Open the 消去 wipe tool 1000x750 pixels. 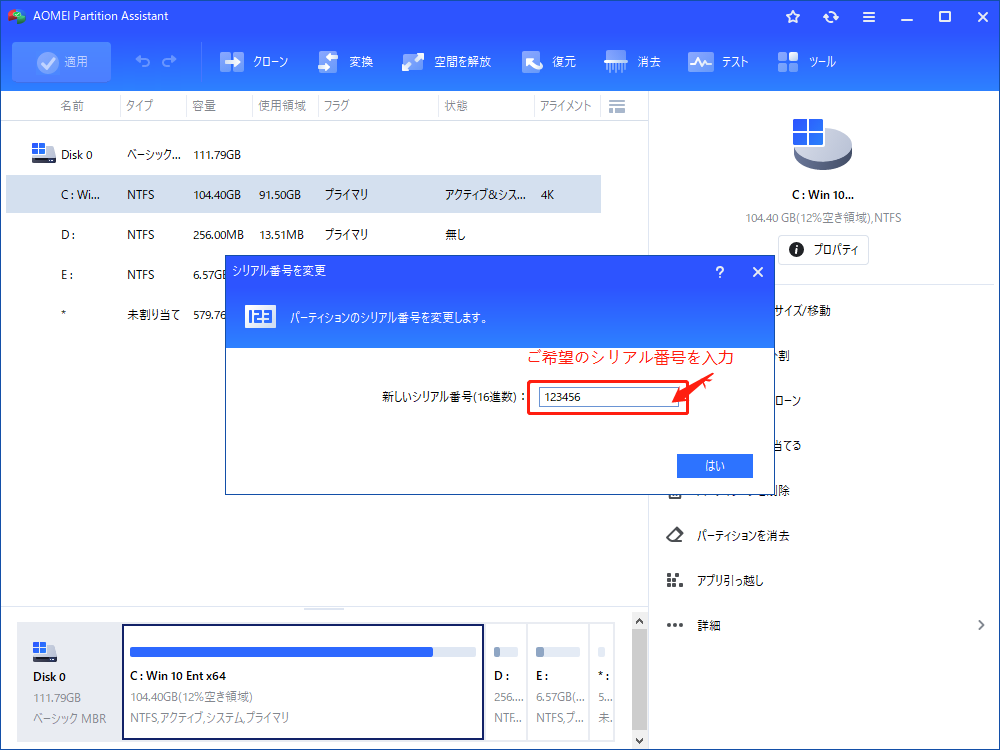pyautogui.click(x=632, y=62)
